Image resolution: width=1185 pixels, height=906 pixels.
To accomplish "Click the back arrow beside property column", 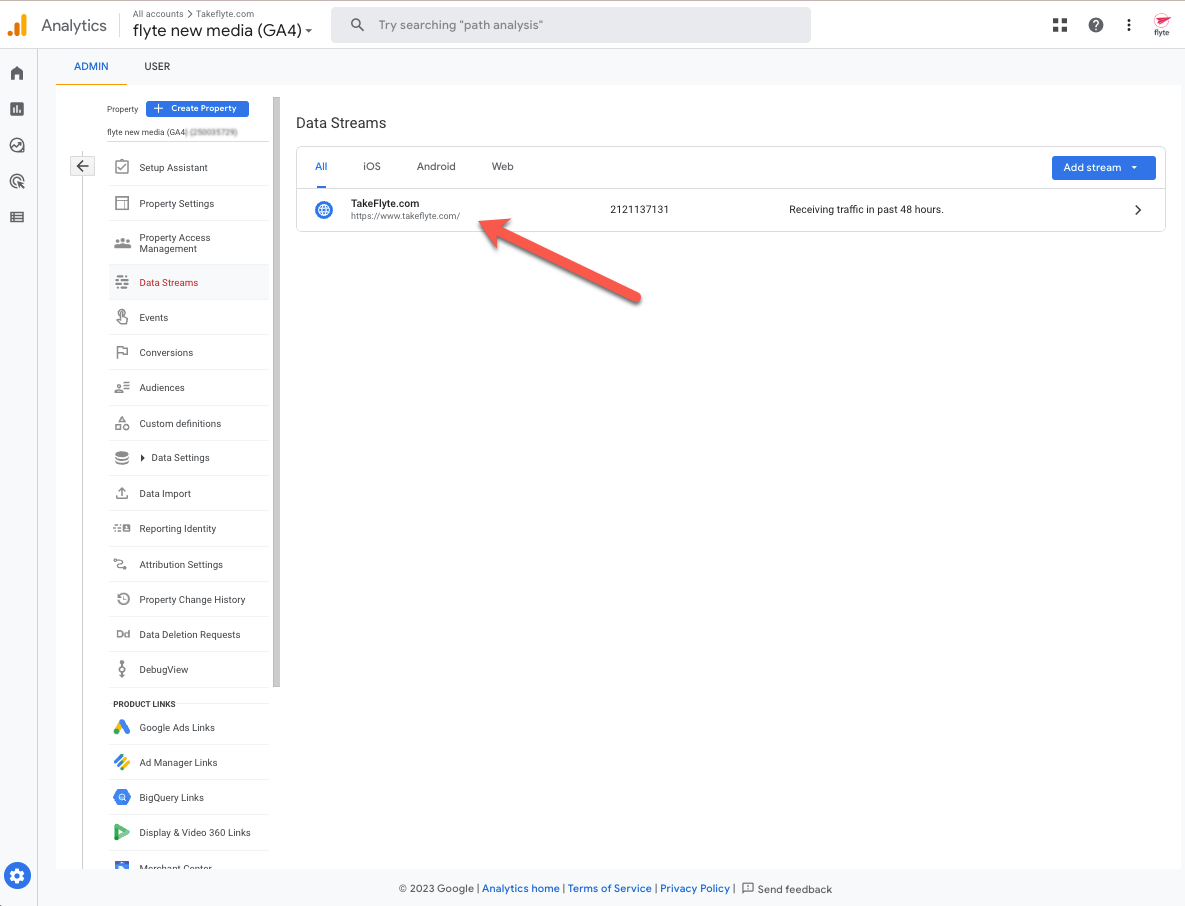I will click(82, 165).
